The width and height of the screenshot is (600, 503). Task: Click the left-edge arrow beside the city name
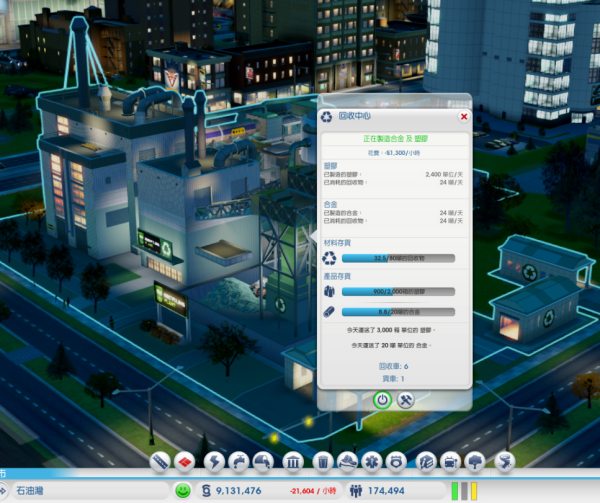[x=3, y=490]
